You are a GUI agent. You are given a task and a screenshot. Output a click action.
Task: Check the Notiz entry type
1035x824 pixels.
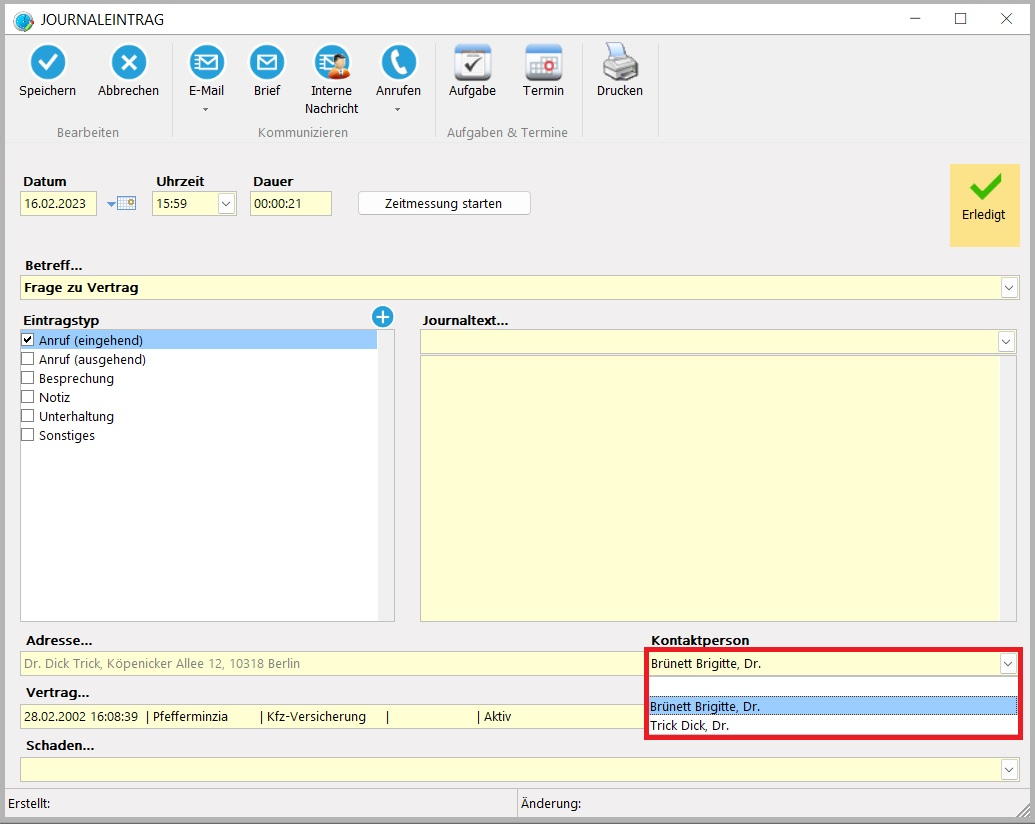(28, 397)
